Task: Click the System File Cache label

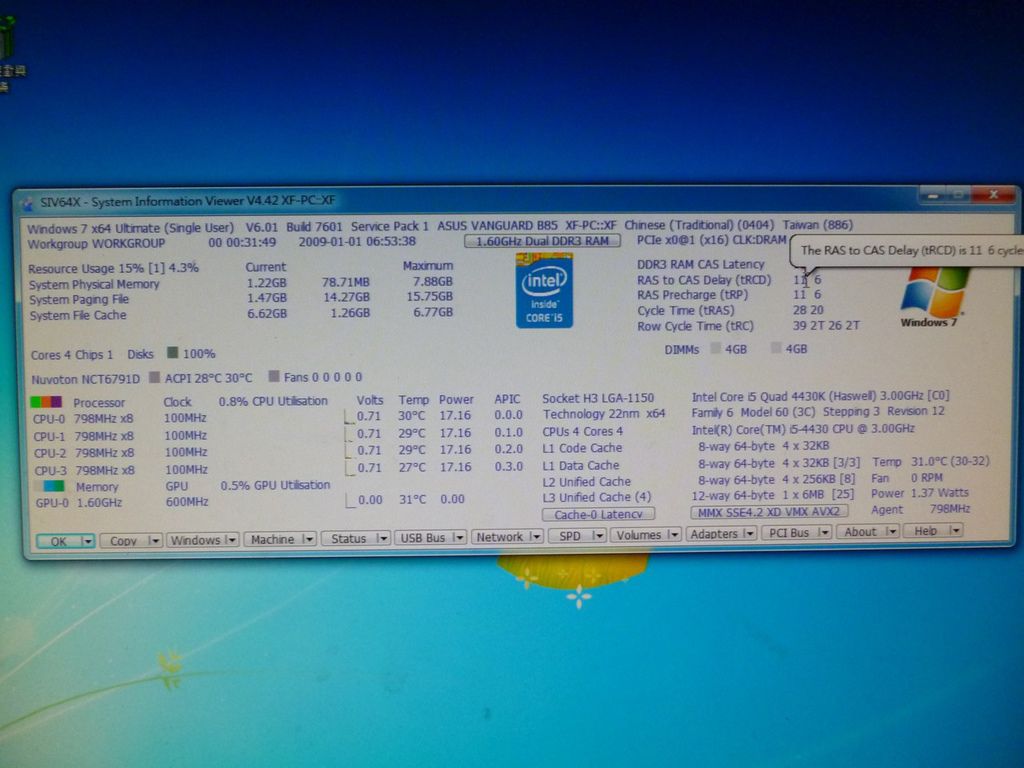Action: (x=78, y=315)
